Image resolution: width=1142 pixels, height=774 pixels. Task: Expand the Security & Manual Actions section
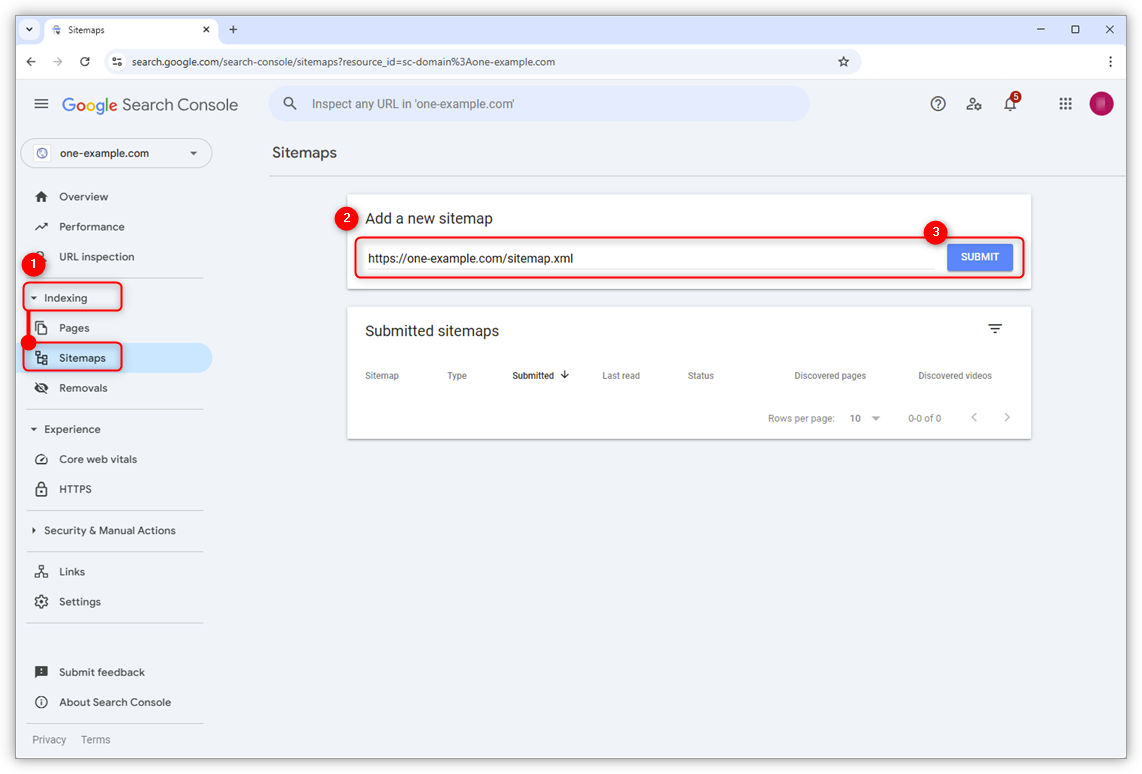tap(109, 530)
